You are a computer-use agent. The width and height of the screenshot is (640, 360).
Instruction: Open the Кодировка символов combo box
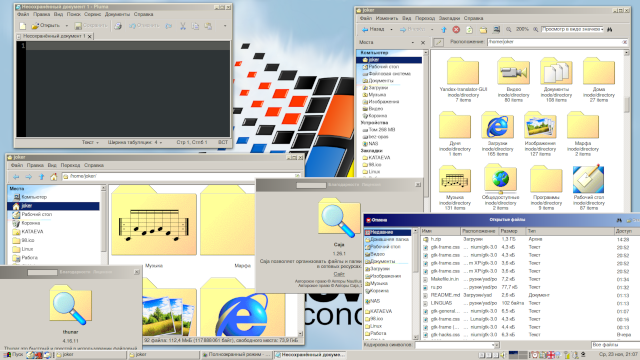pyautogui.click(x=457, y=345)
